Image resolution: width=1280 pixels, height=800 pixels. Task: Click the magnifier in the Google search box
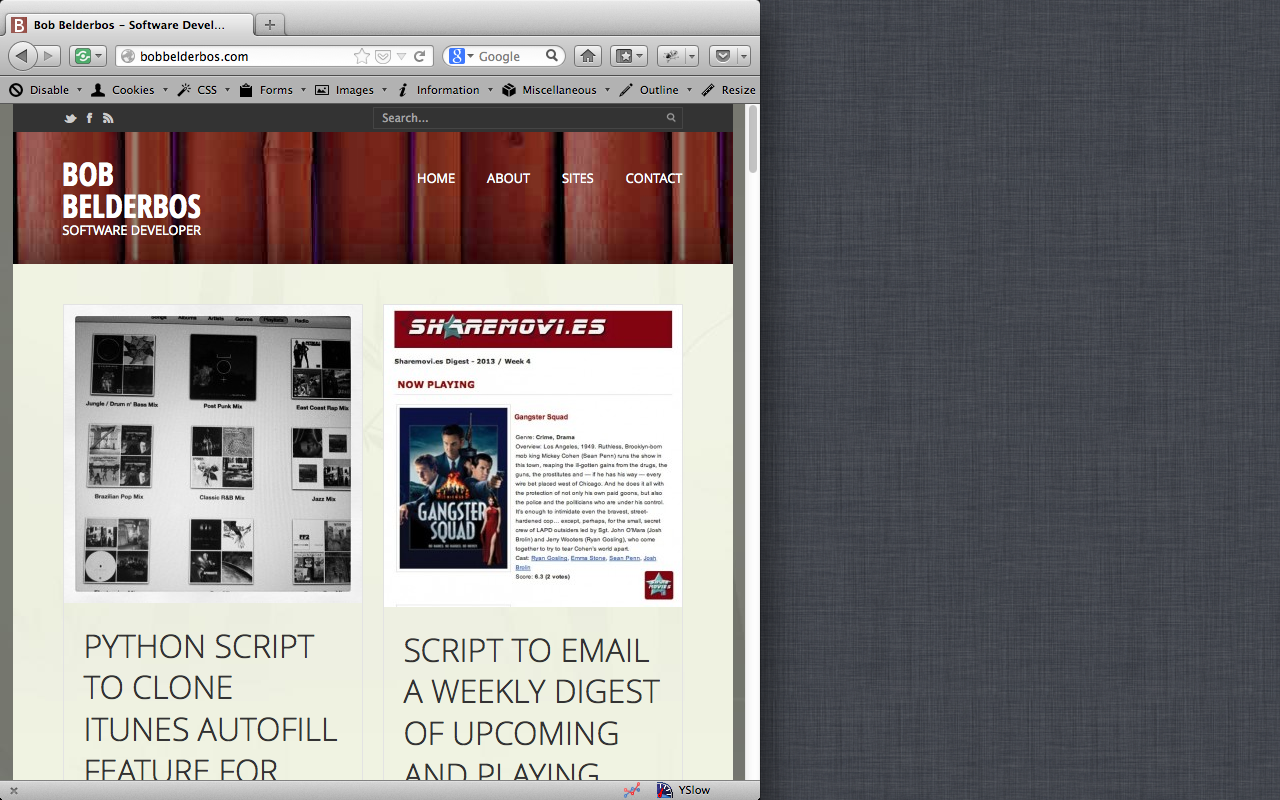pyautogui.click(x=552, y=56)
